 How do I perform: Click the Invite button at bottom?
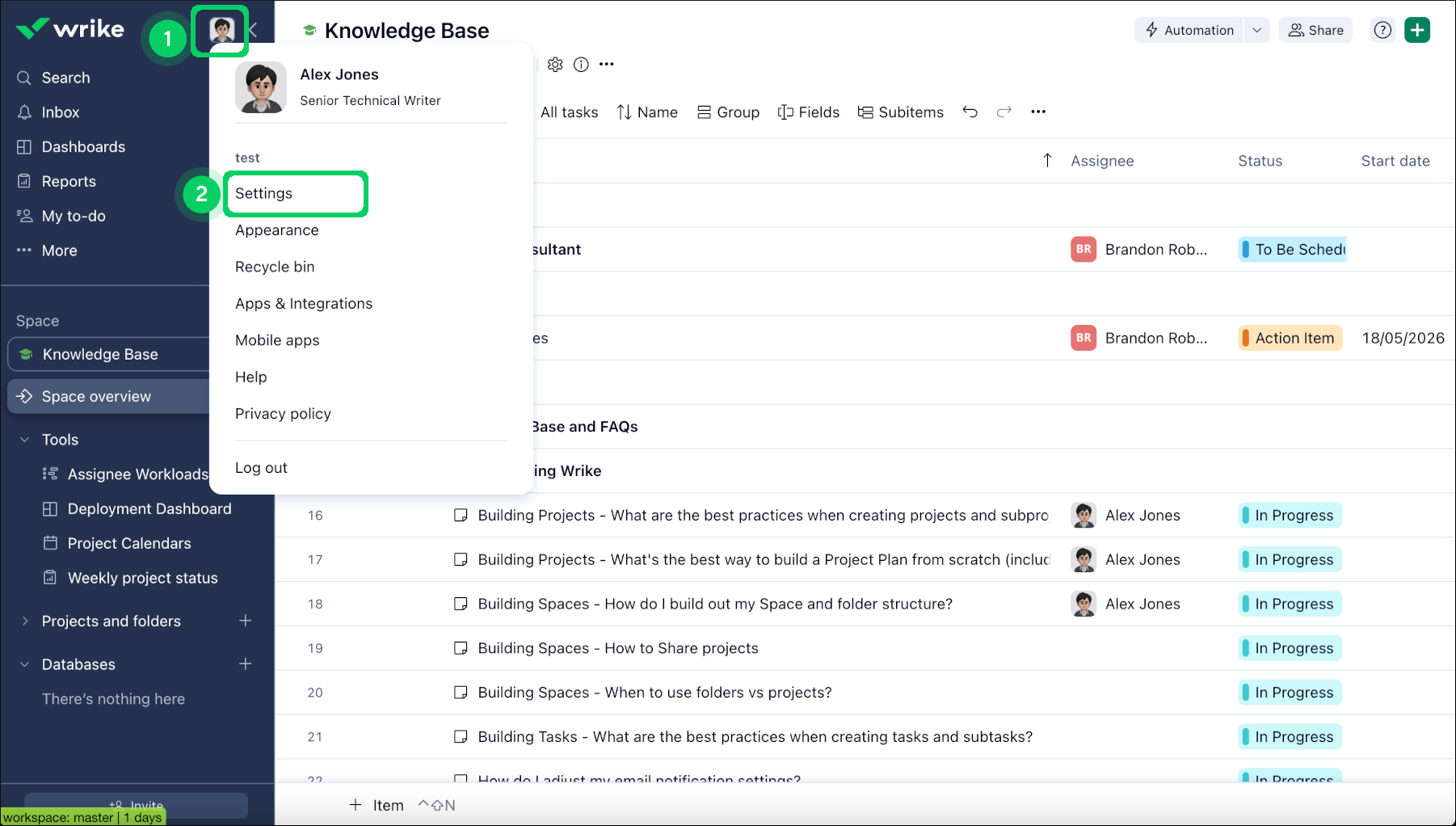point(137,805)
